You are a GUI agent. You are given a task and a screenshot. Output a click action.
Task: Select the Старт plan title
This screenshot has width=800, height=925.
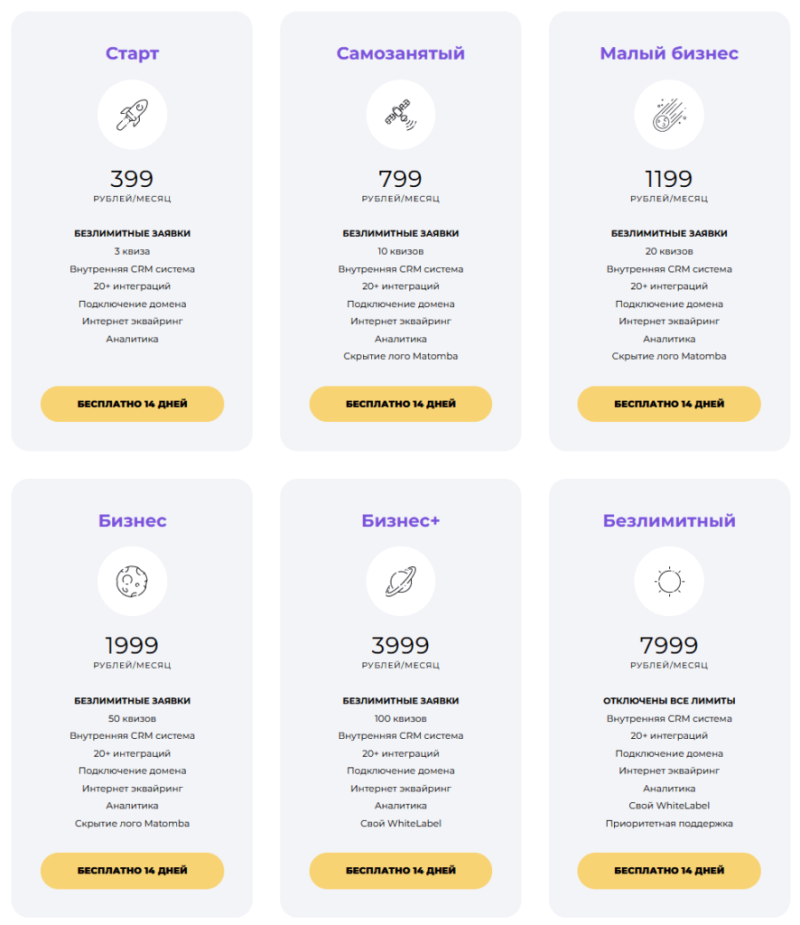[132, 54]
